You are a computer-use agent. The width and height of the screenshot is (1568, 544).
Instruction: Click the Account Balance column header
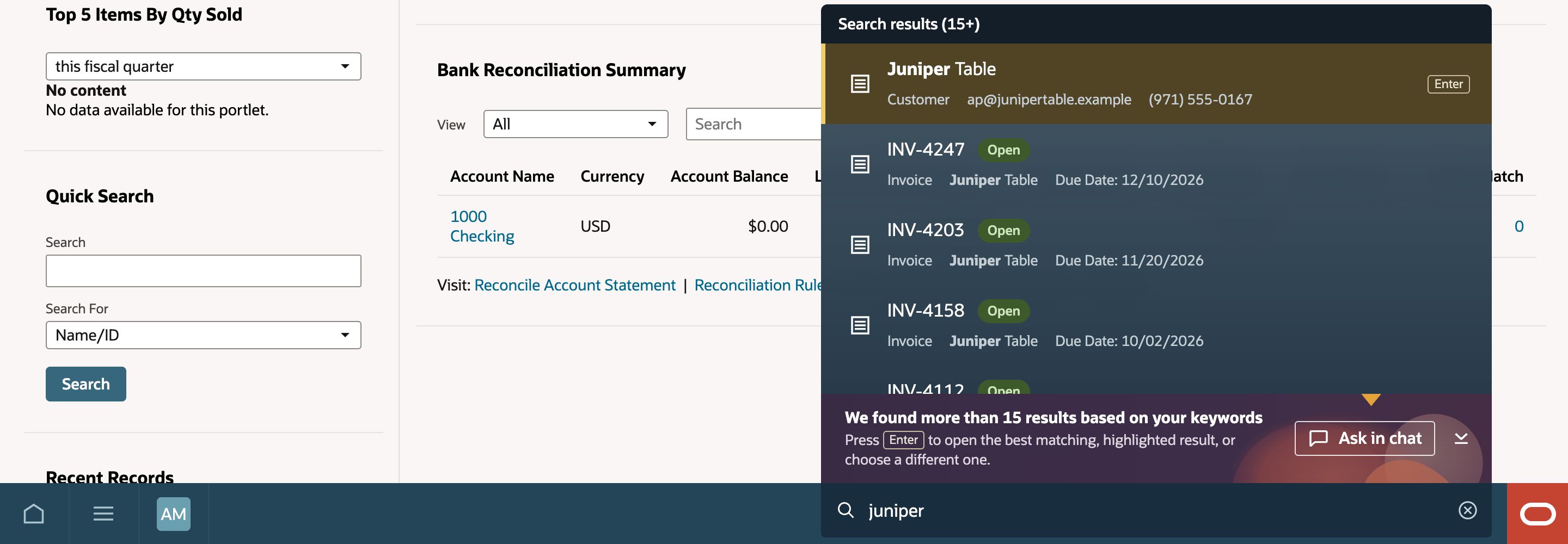click(728, 176)
